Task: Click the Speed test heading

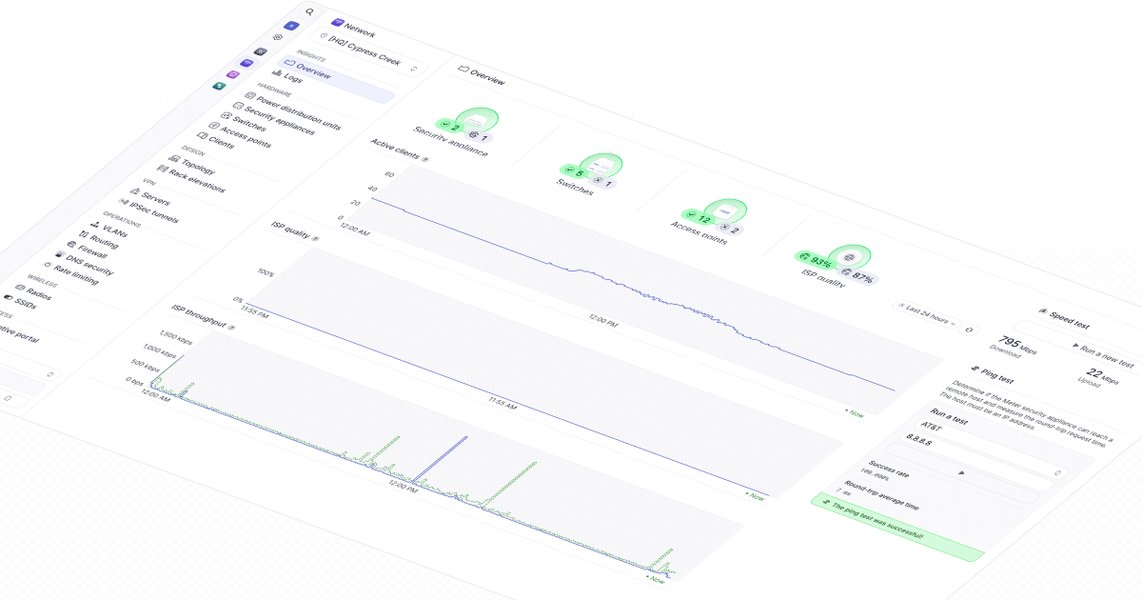Action: [x=1069, y=320]
